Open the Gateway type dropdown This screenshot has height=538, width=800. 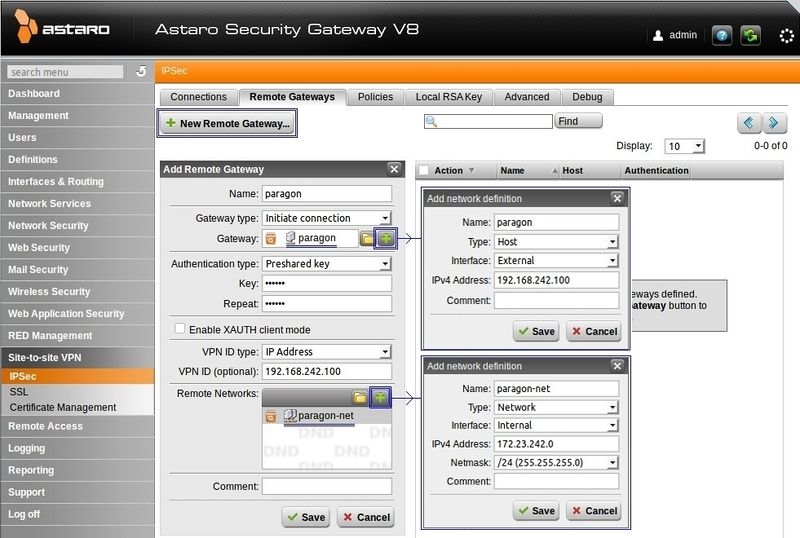[x=326, y=218]
